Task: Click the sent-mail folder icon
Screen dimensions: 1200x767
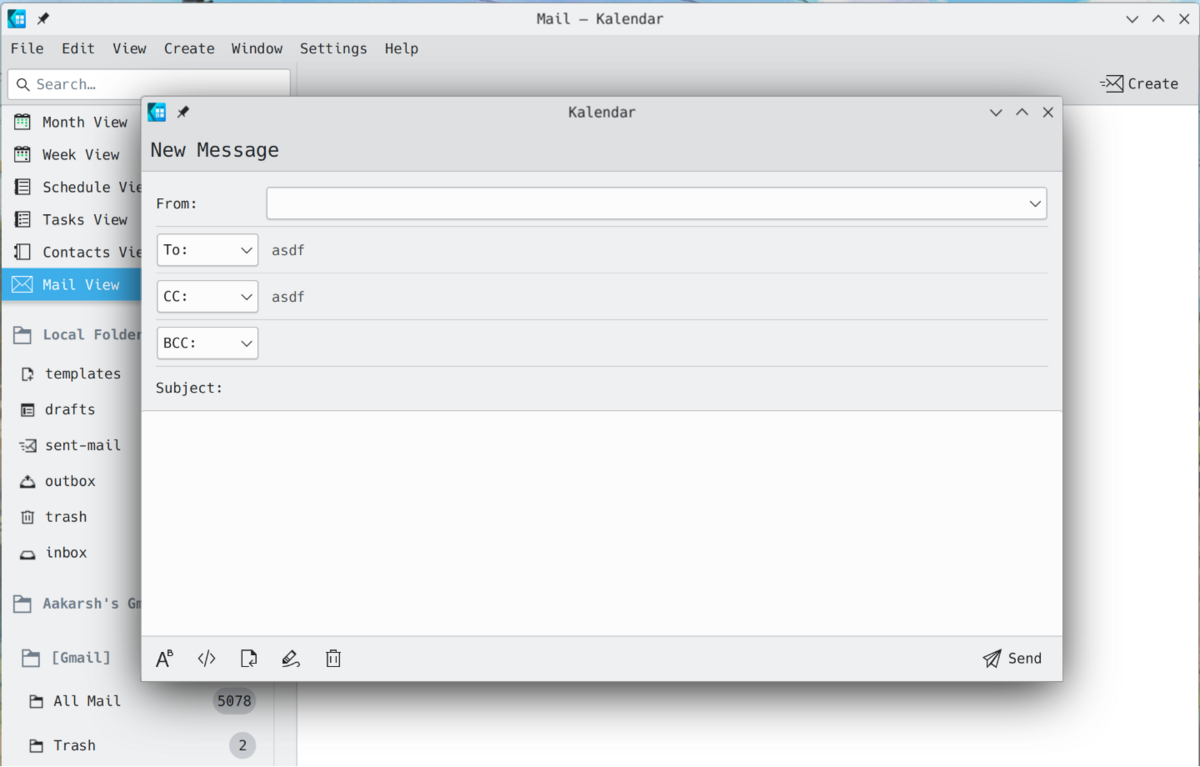Action: coord(28,445)
